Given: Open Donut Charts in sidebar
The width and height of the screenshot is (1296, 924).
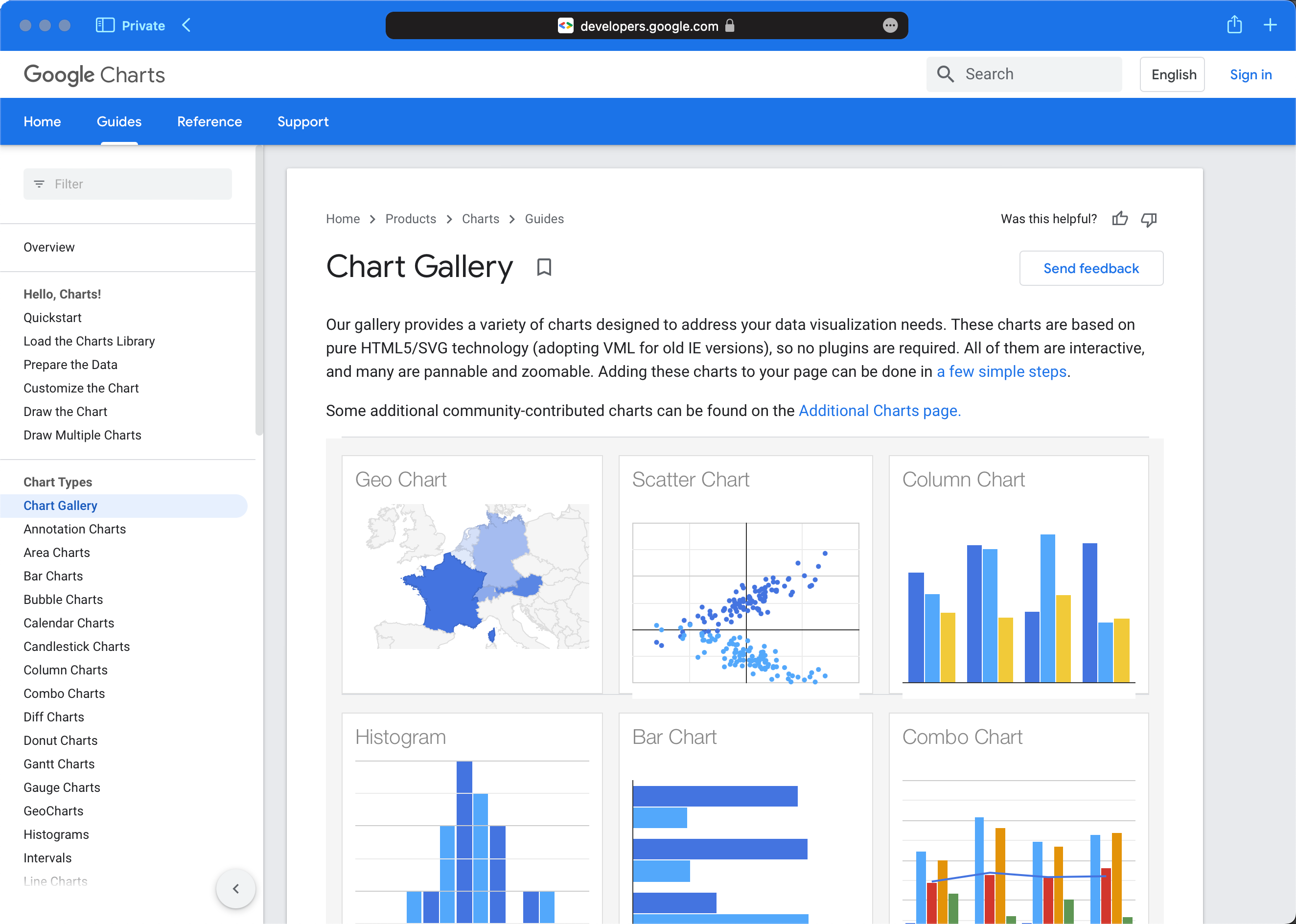Looking at the screenshot, I should (60, 740).
